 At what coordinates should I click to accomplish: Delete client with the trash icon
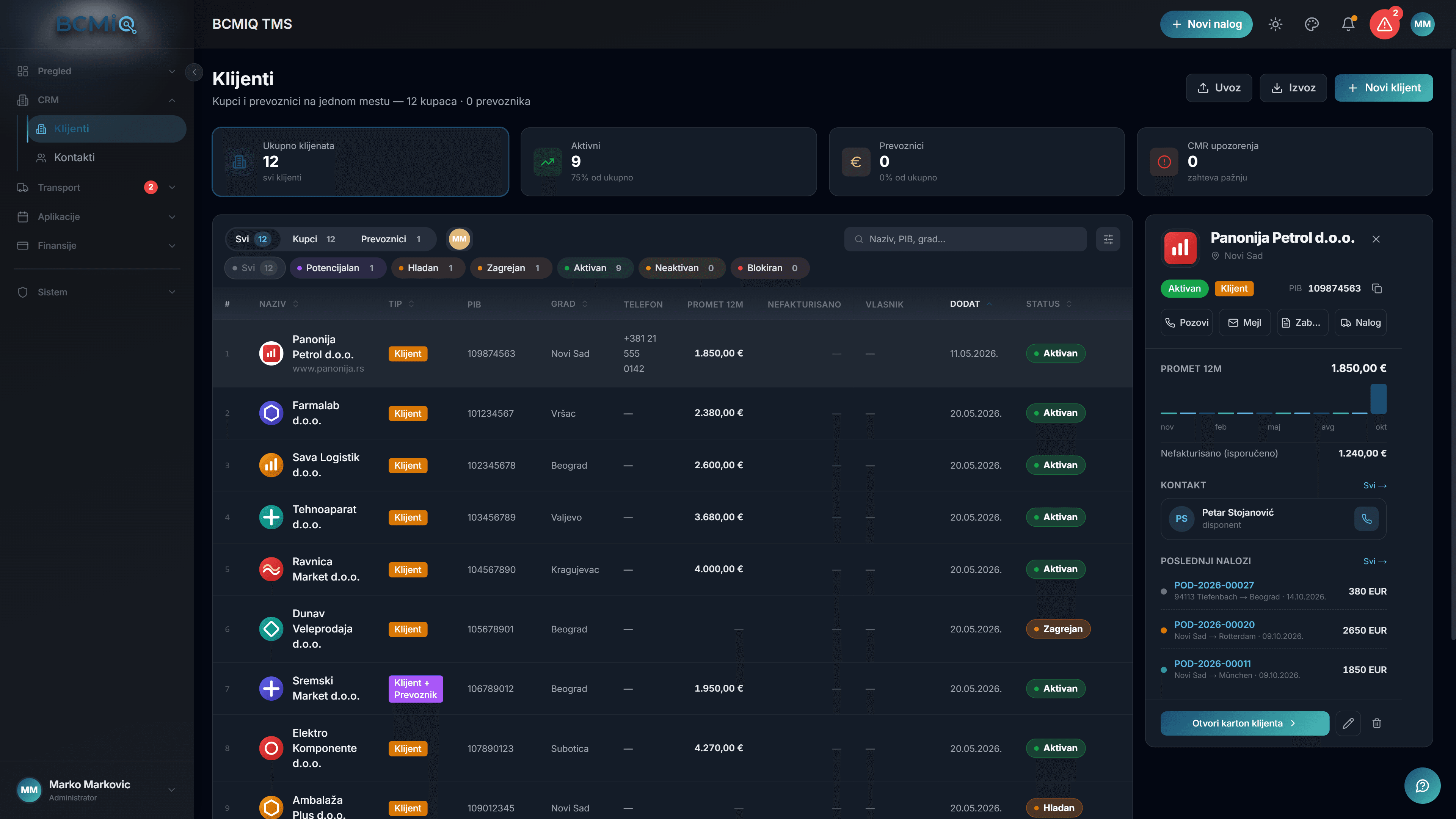1377,723
